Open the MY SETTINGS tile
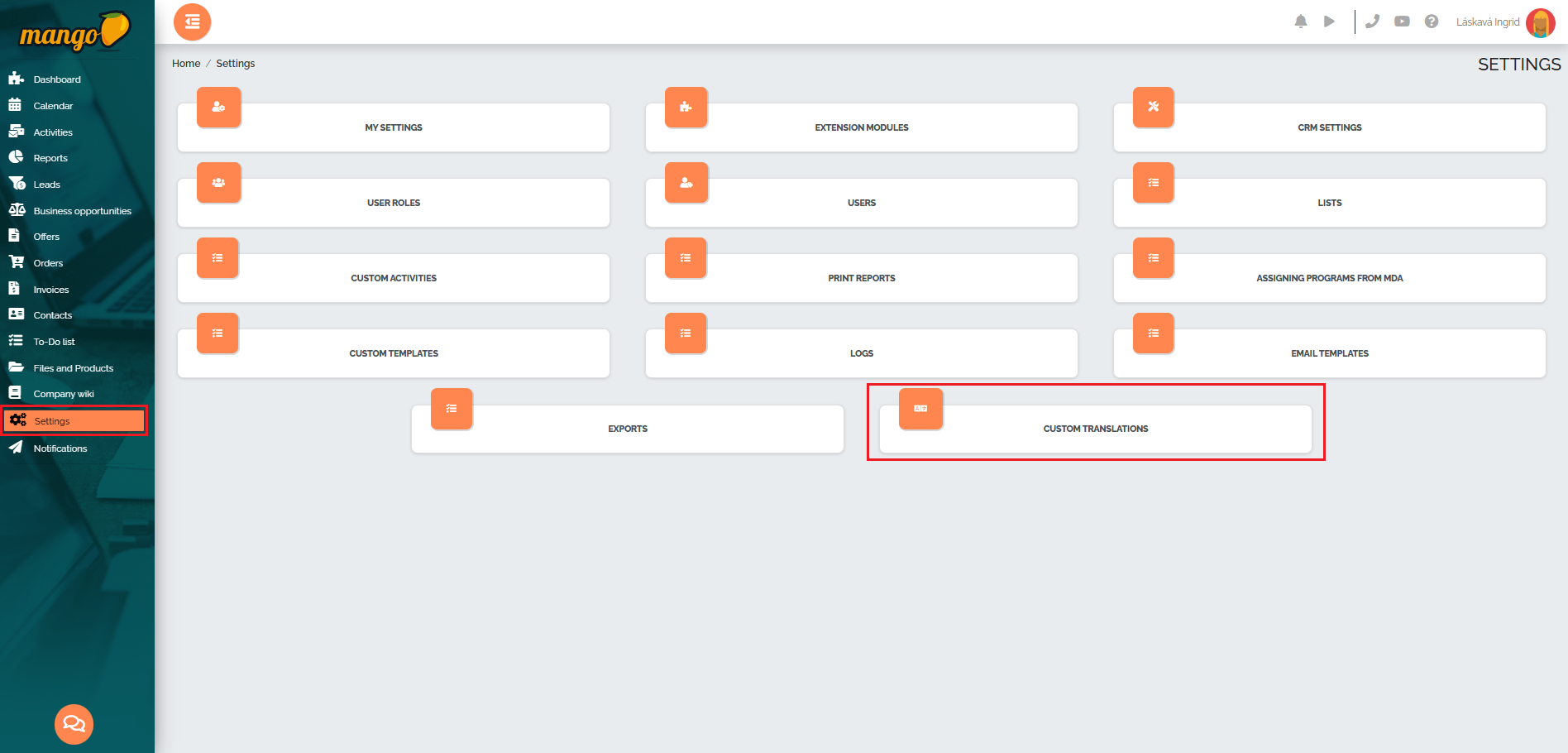 click(394, 127)
